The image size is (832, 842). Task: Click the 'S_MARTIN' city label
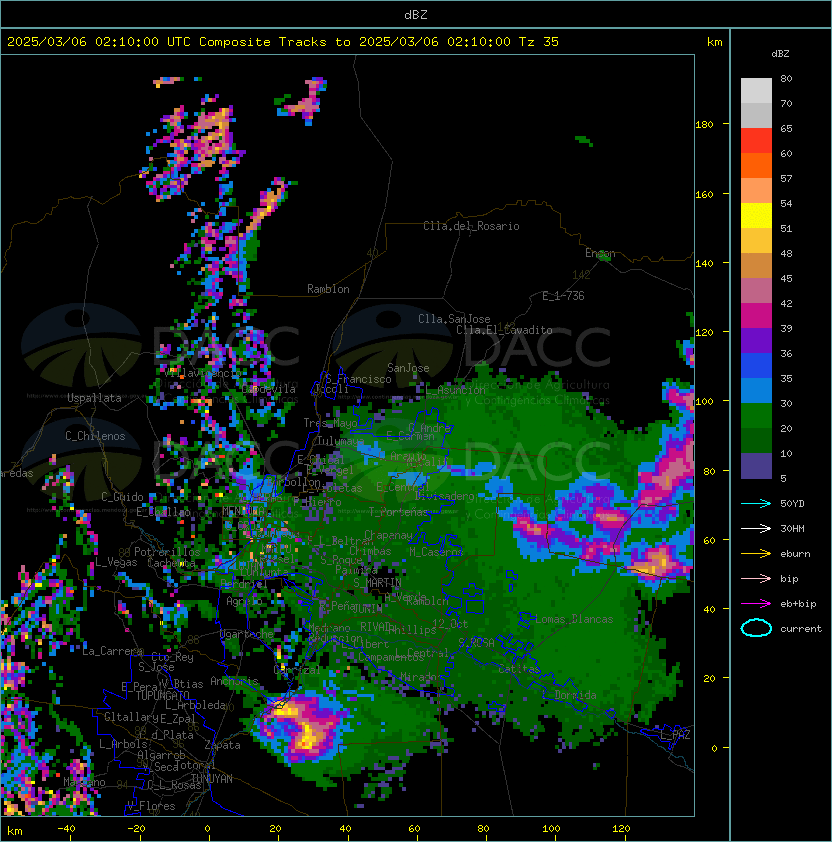[x=377, y=583]
